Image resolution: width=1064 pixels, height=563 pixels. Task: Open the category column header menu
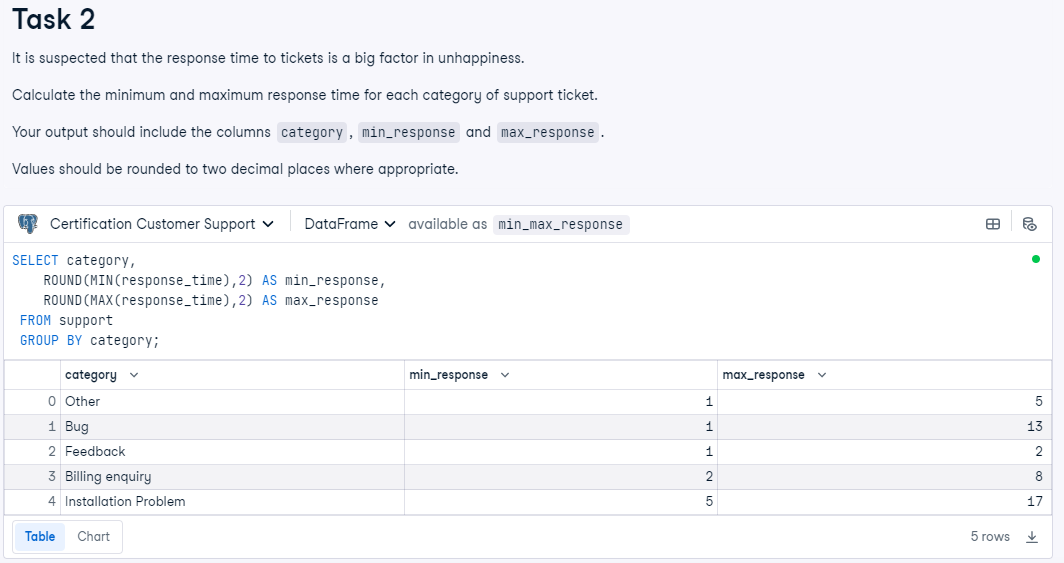tap(134, 375)
